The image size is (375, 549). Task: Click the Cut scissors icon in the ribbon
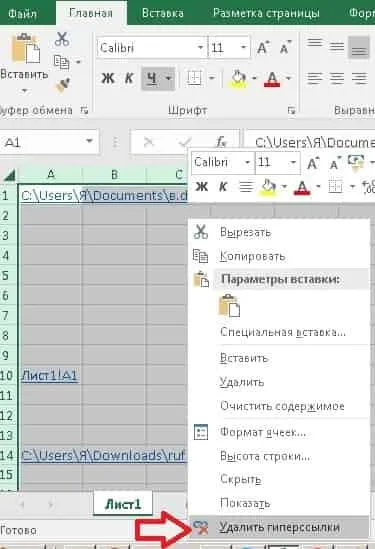(x=62, y=39)
